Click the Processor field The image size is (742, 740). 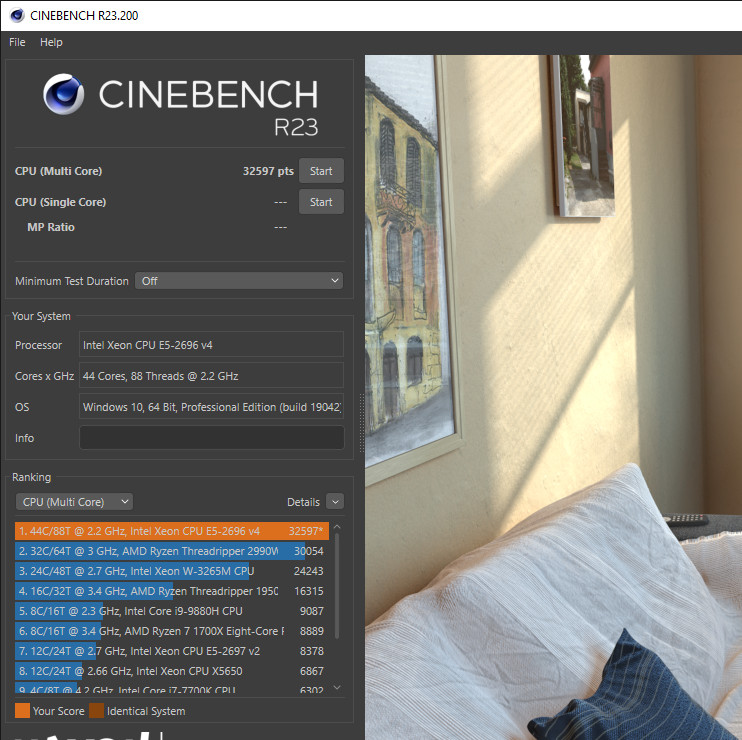pos(211,345)
